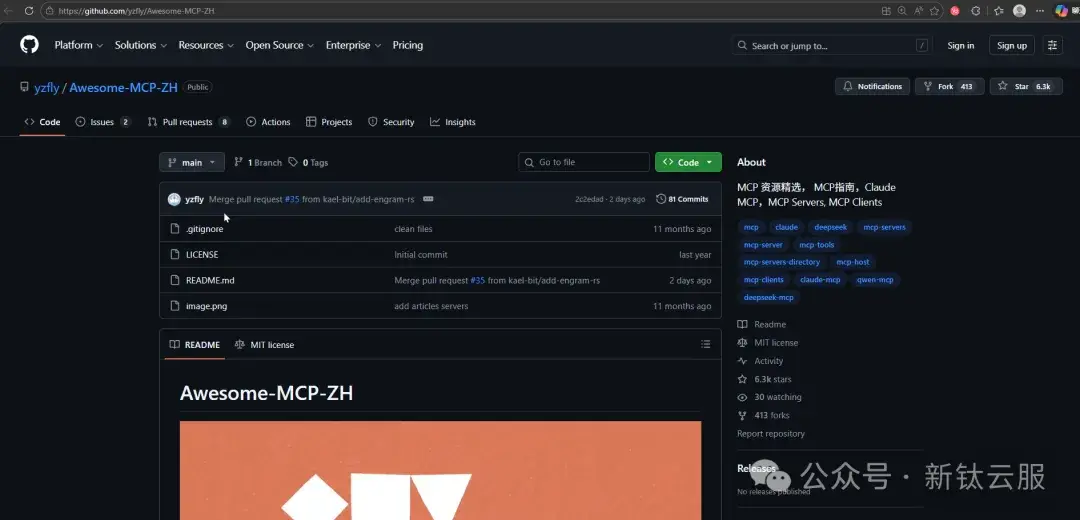The width and height of the screenshot is (1080, 520).
Task: Click the Sign in link
Action: pyautogui.click(x=960, y=45)
